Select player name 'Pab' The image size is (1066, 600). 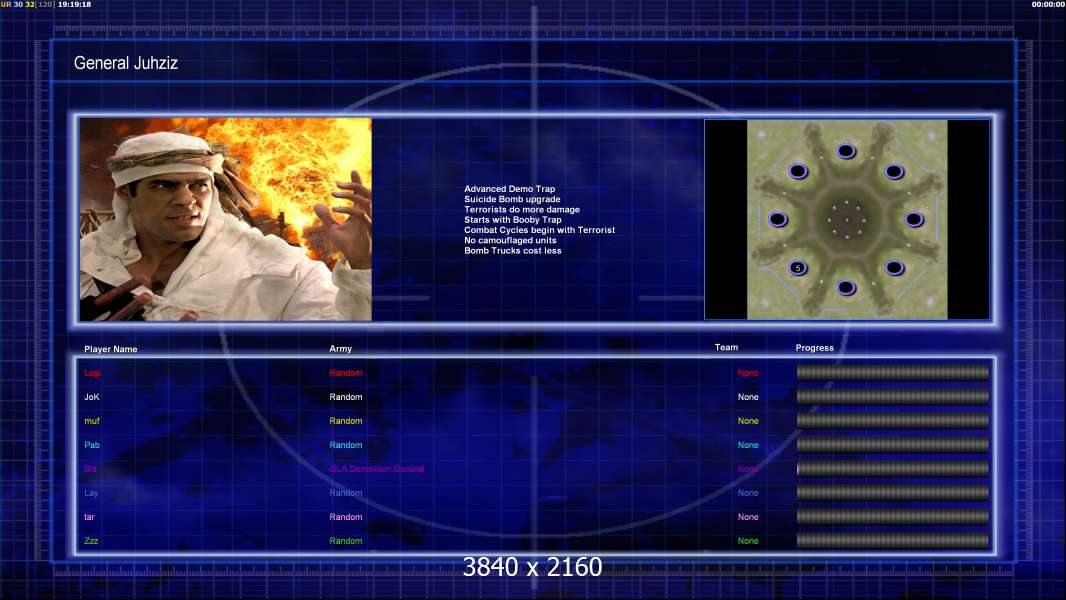pyautogui.click(x=92, y=445)
